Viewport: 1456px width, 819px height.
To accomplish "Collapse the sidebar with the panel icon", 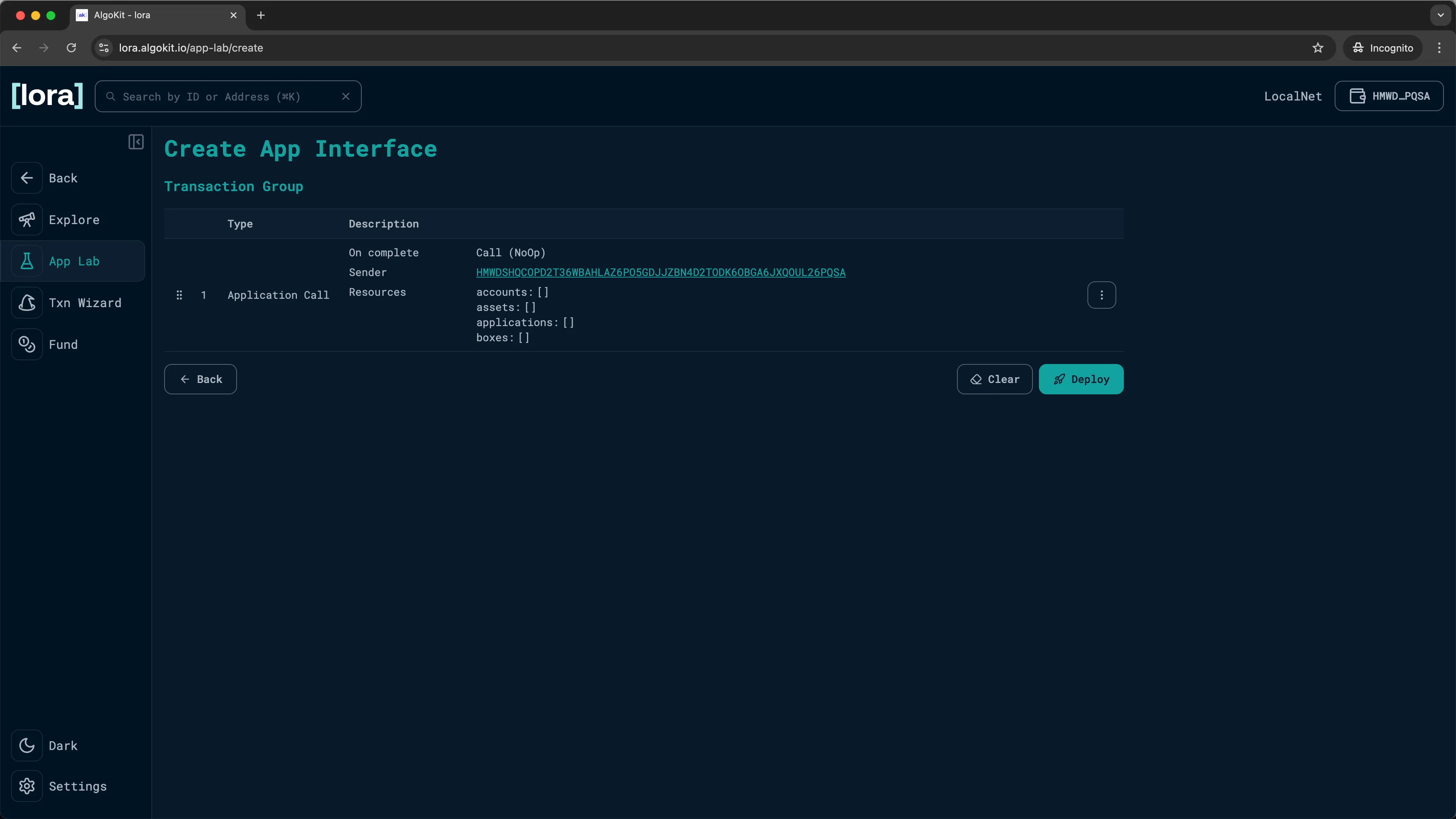I will (x=136, y=142).
